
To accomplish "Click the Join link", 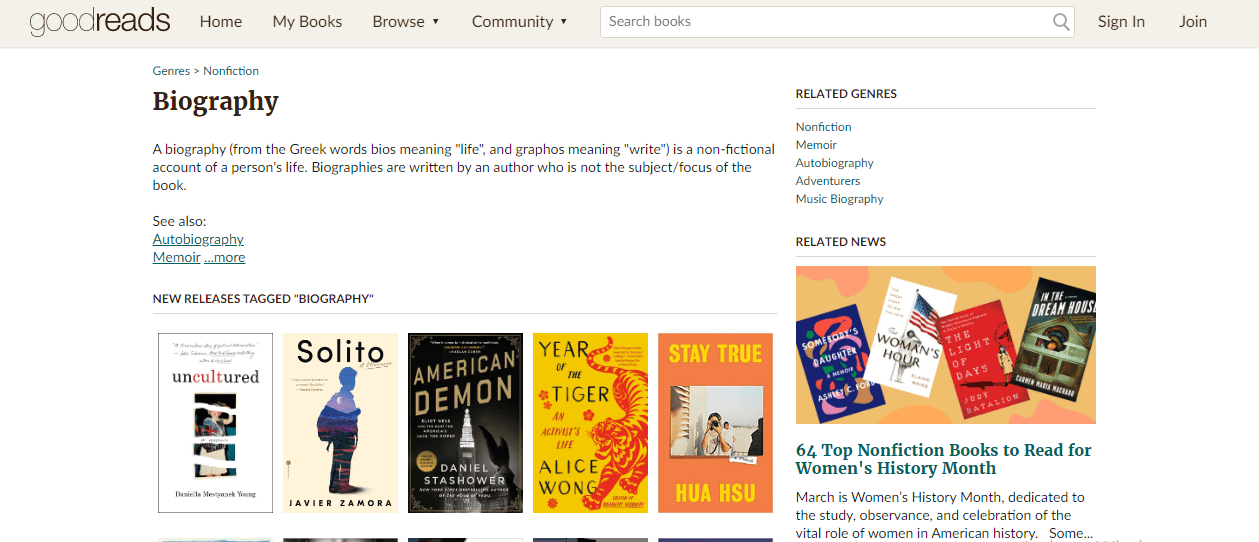I will 1193,21.
